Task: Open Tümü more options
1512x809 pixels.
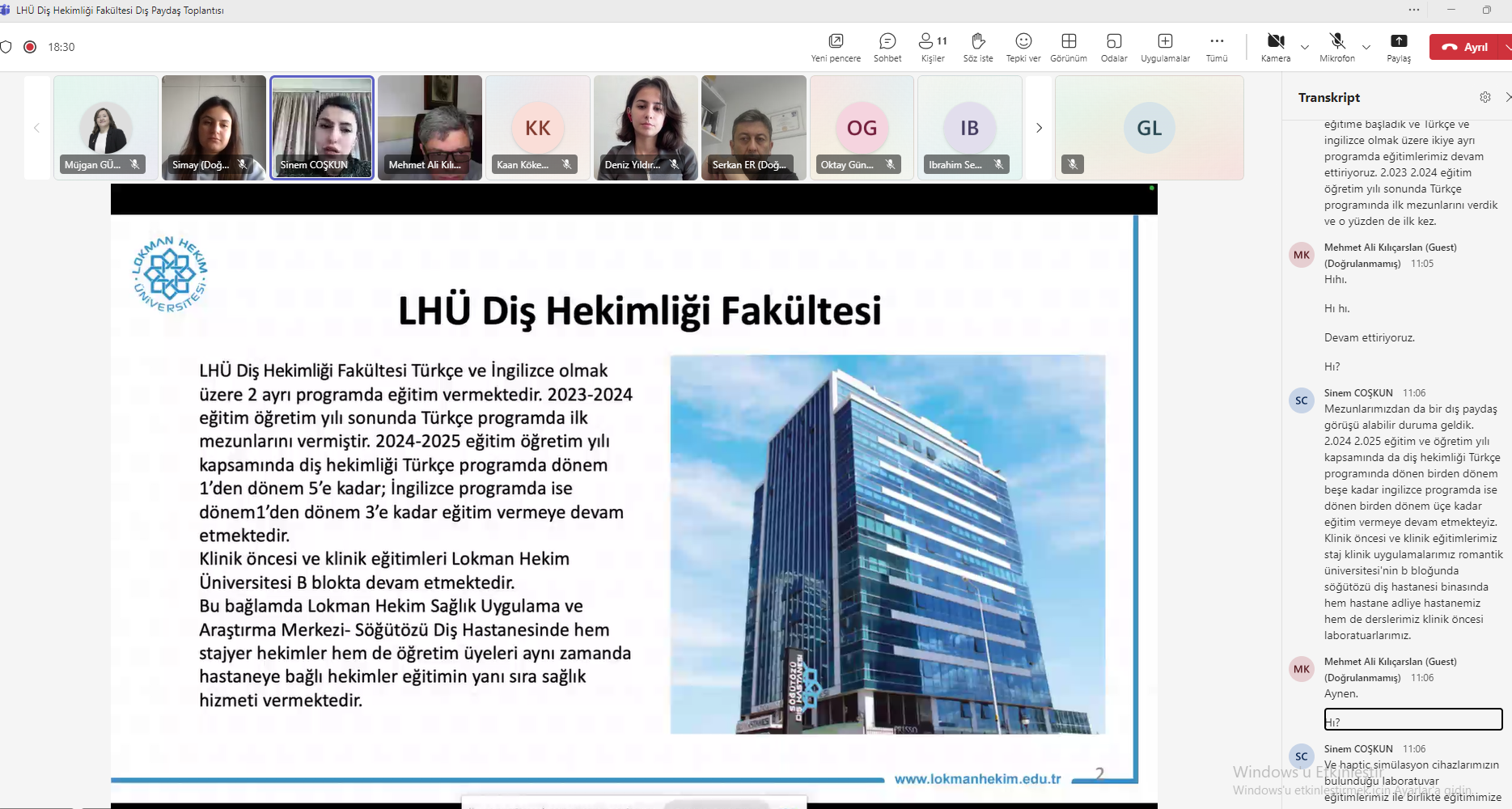Action: (x=1217, y=47)
